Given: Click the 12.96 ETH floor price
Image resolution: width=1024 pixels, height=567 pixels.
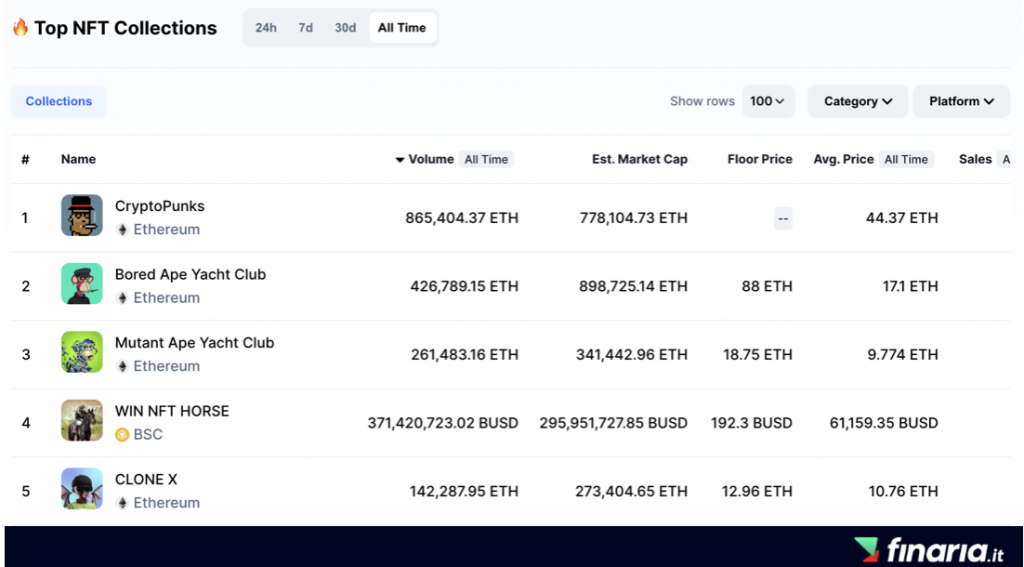Looking at the screenshot, I should 757,491.
